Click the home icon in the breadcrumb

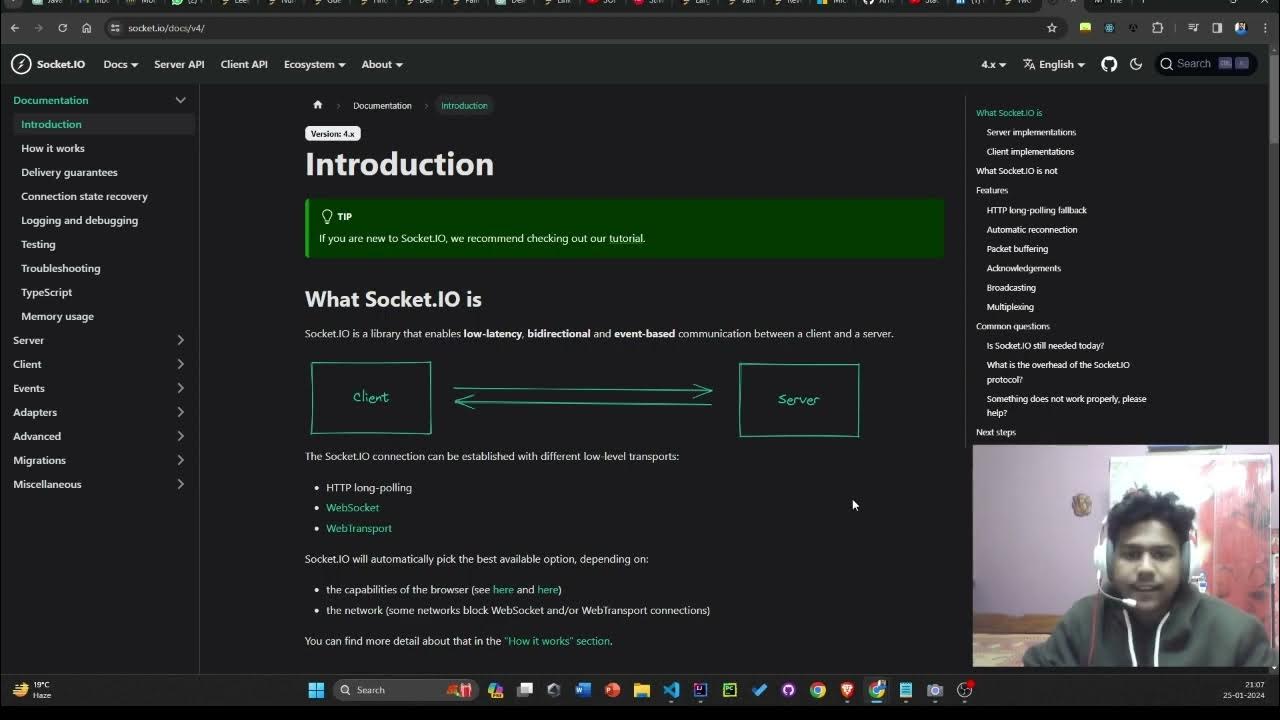click(318, 105)
